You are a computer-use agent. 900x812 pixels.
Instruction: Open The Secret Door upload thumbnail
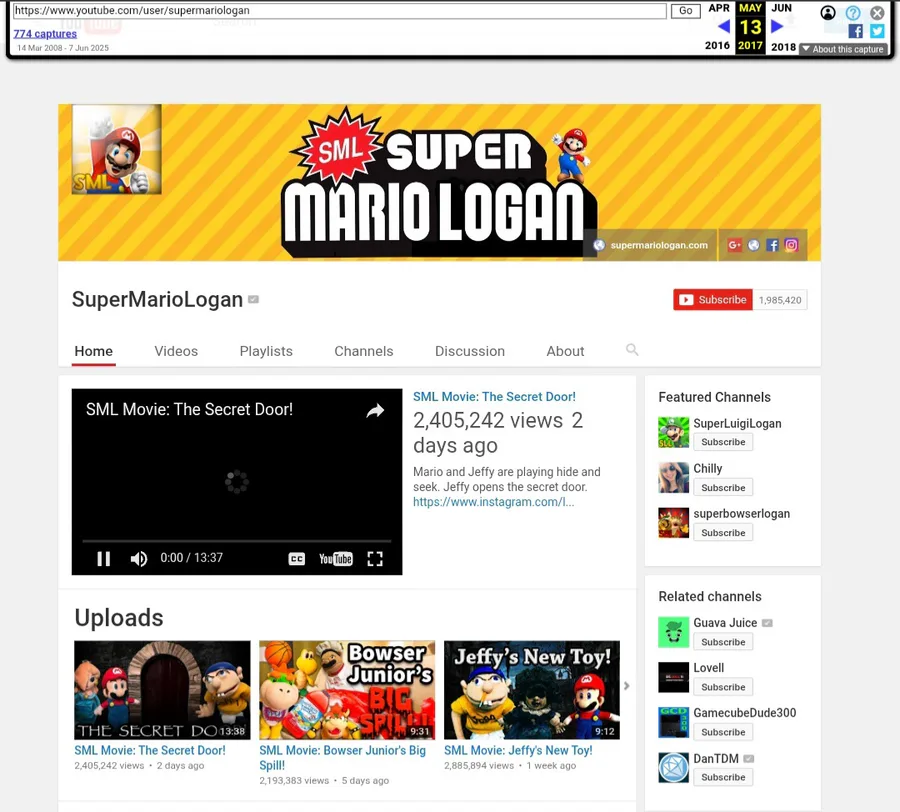tap(162, 690)
